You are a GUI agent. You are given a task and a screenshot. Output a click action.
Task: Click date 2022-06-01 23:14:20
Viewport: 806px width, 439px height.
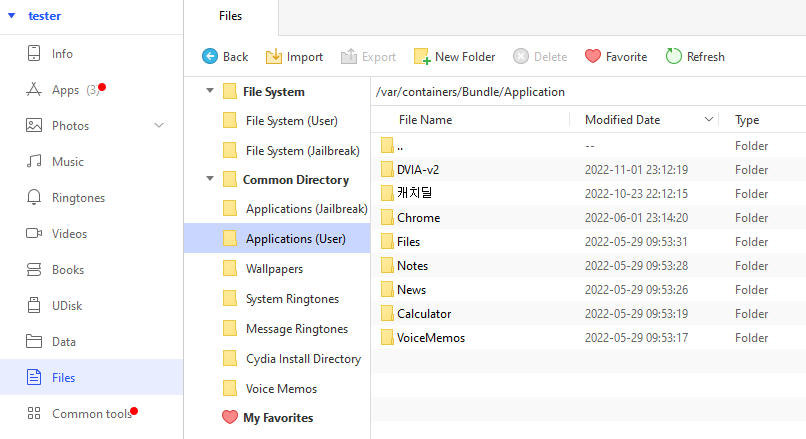click(636, 217)
